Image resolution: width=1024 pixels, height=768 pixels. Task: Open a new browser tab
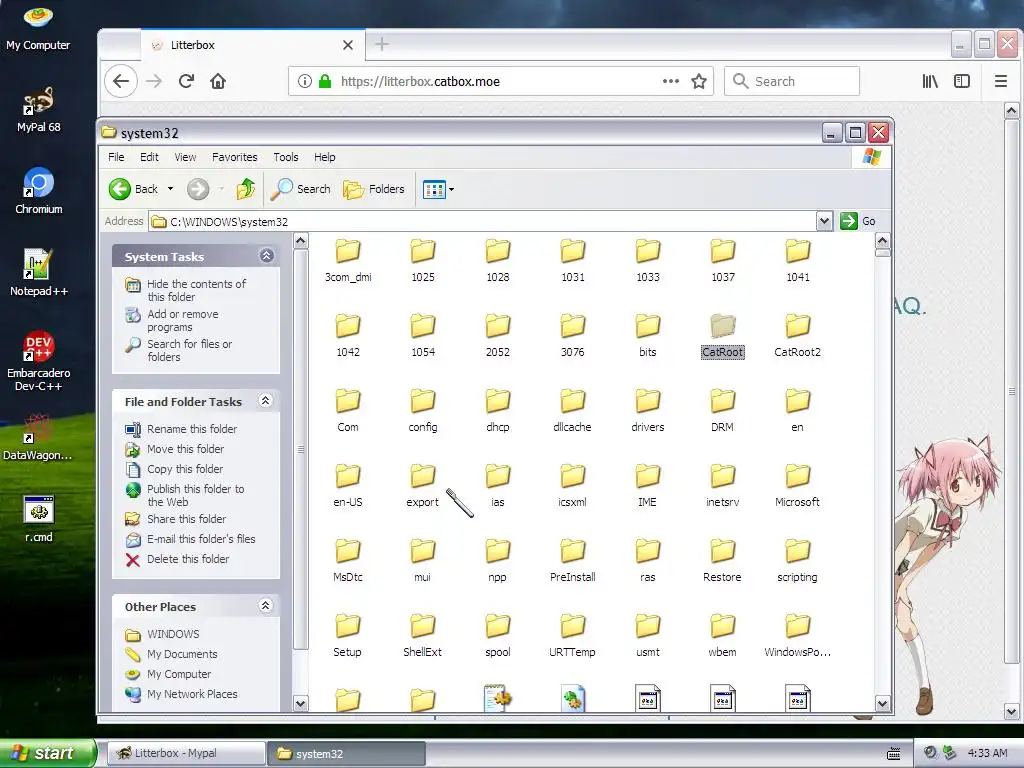382,44
